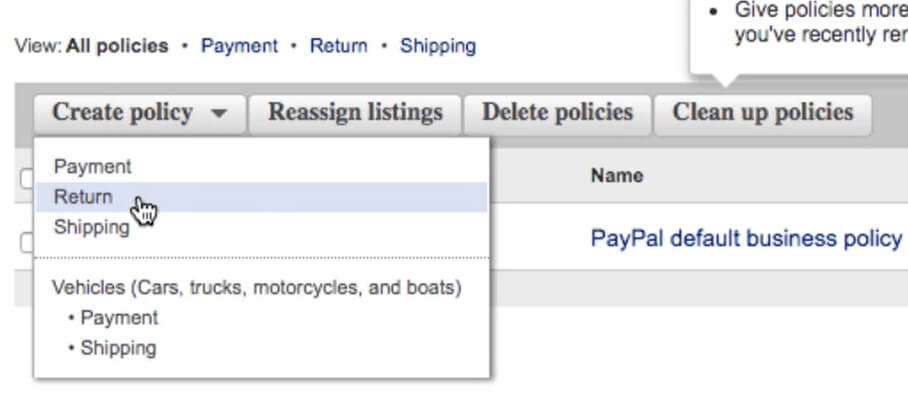Click the Clean up policies button
Image resolution: width=908 pixels, height=393 pixels.
click(x=763, y=113)
